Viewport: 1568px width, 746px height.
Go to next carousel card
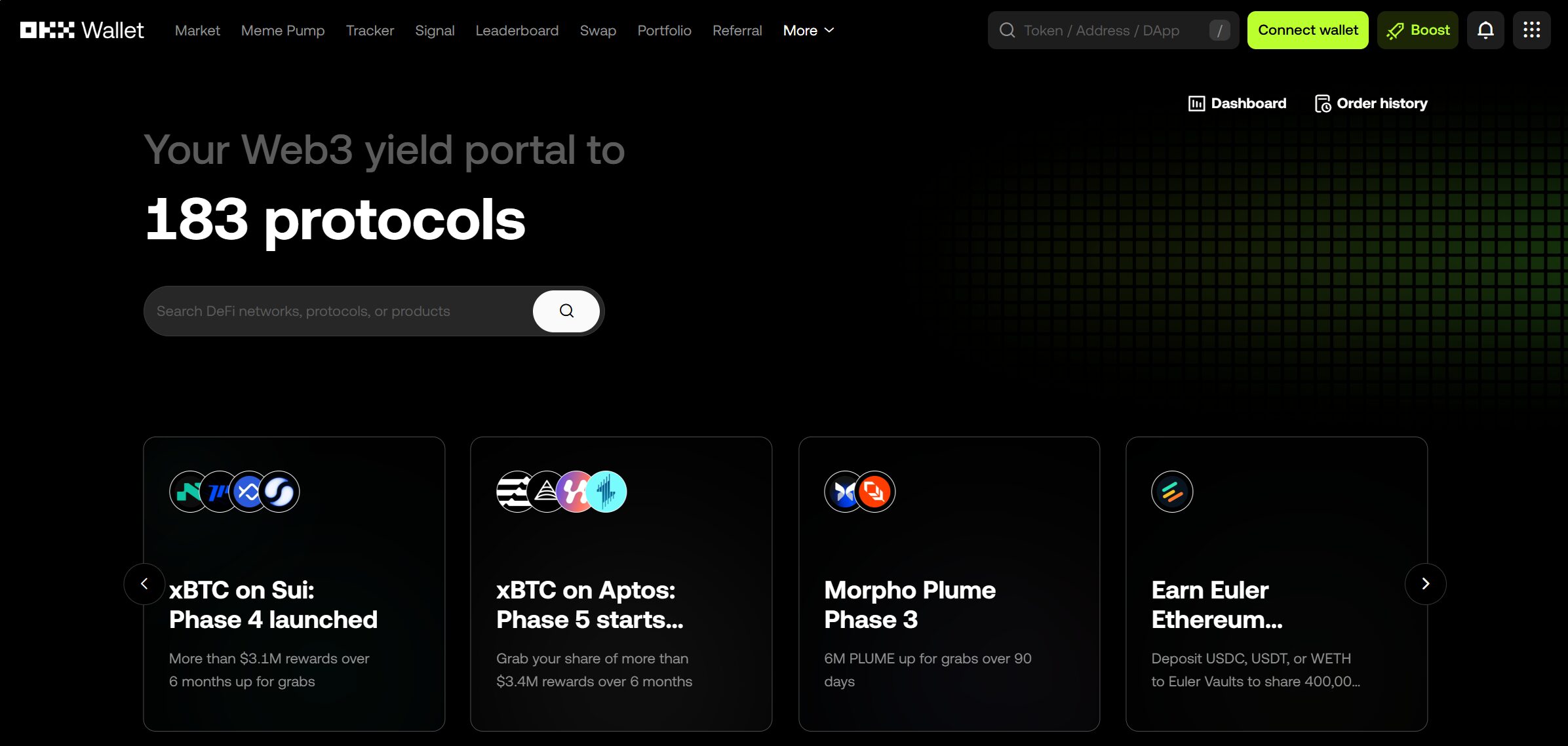[x=1425, y=583]
